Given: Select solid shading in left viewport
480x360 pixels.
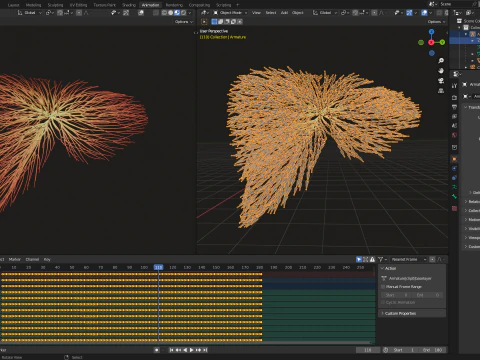Looking at the screenshot, I should tap(171, 13).
